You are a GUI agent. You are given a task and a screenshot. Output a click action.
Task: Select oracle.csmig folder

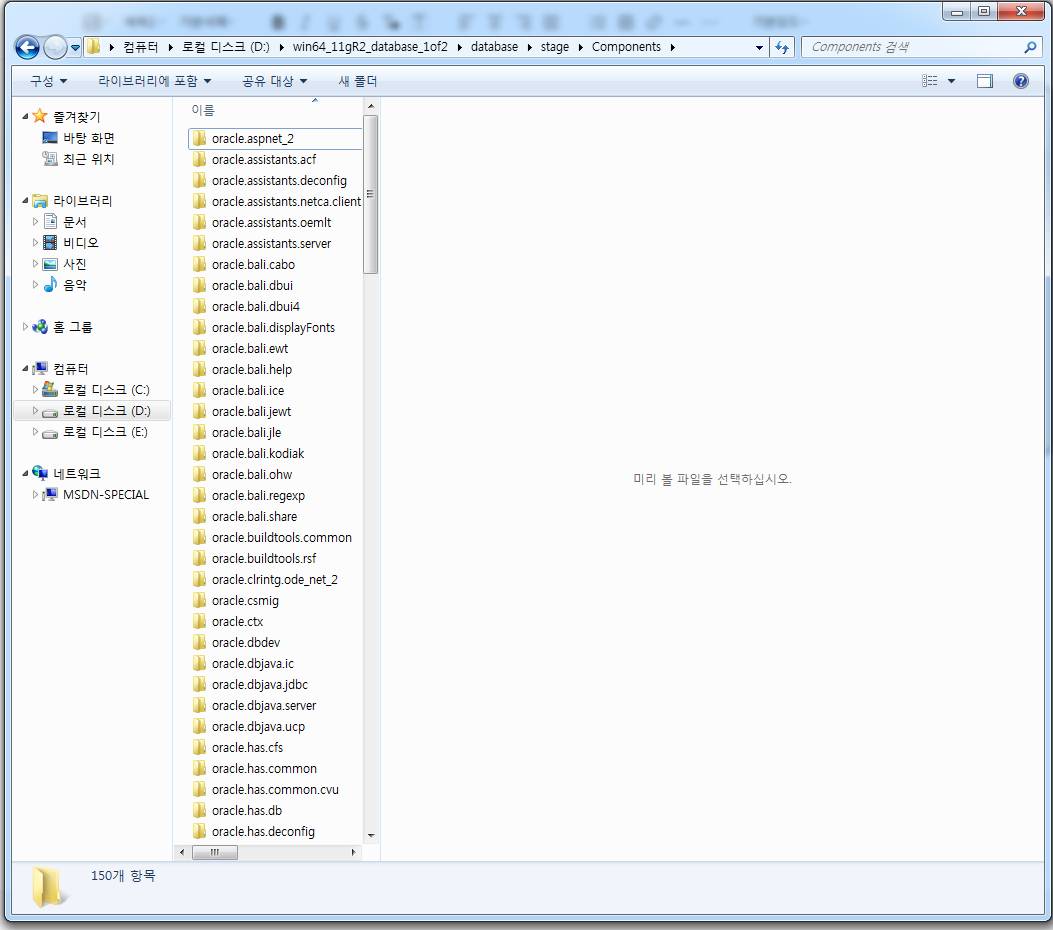tap(245, 600)
